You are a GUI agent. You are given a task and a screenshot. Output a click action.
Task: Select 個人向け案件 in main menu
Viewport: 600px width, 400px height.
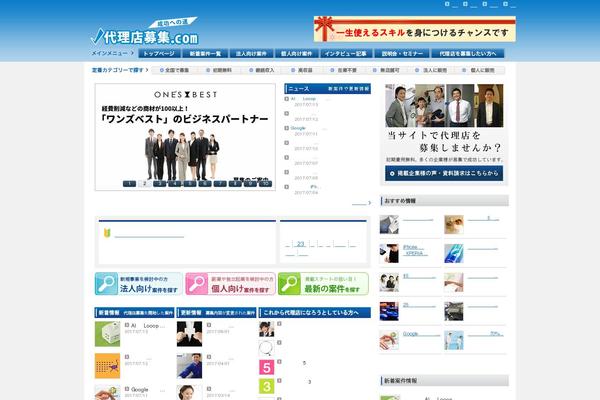(x=297, y=54)
